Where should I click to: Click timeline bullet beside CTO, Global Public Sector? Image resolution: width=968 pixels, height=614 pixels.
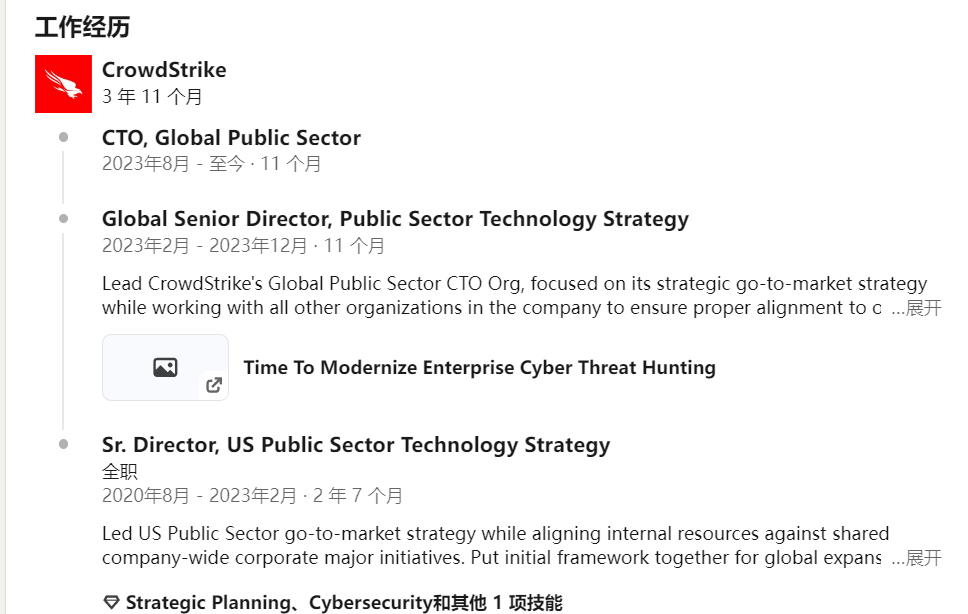pyautogui.click(x=64, y=137)
